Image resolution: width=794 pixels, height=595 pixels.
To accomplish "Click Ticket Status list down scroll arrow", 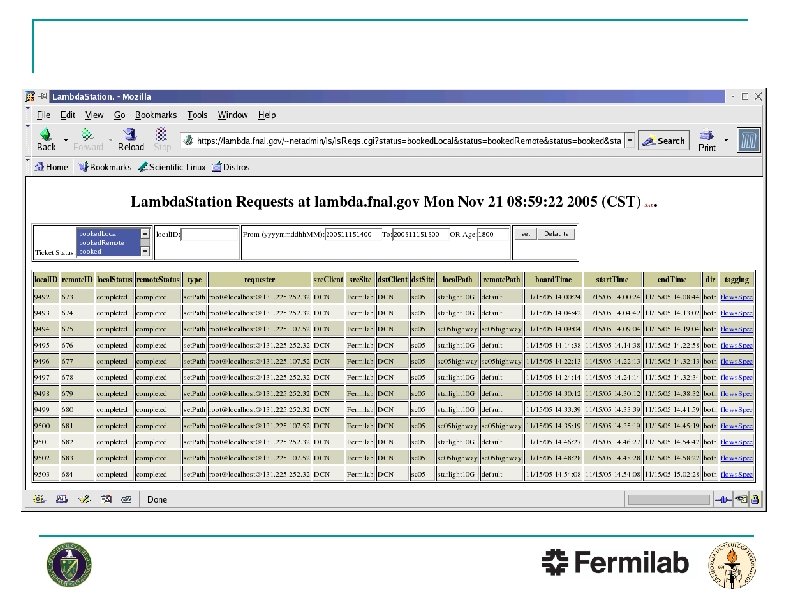I will click(x=145, y=251).
